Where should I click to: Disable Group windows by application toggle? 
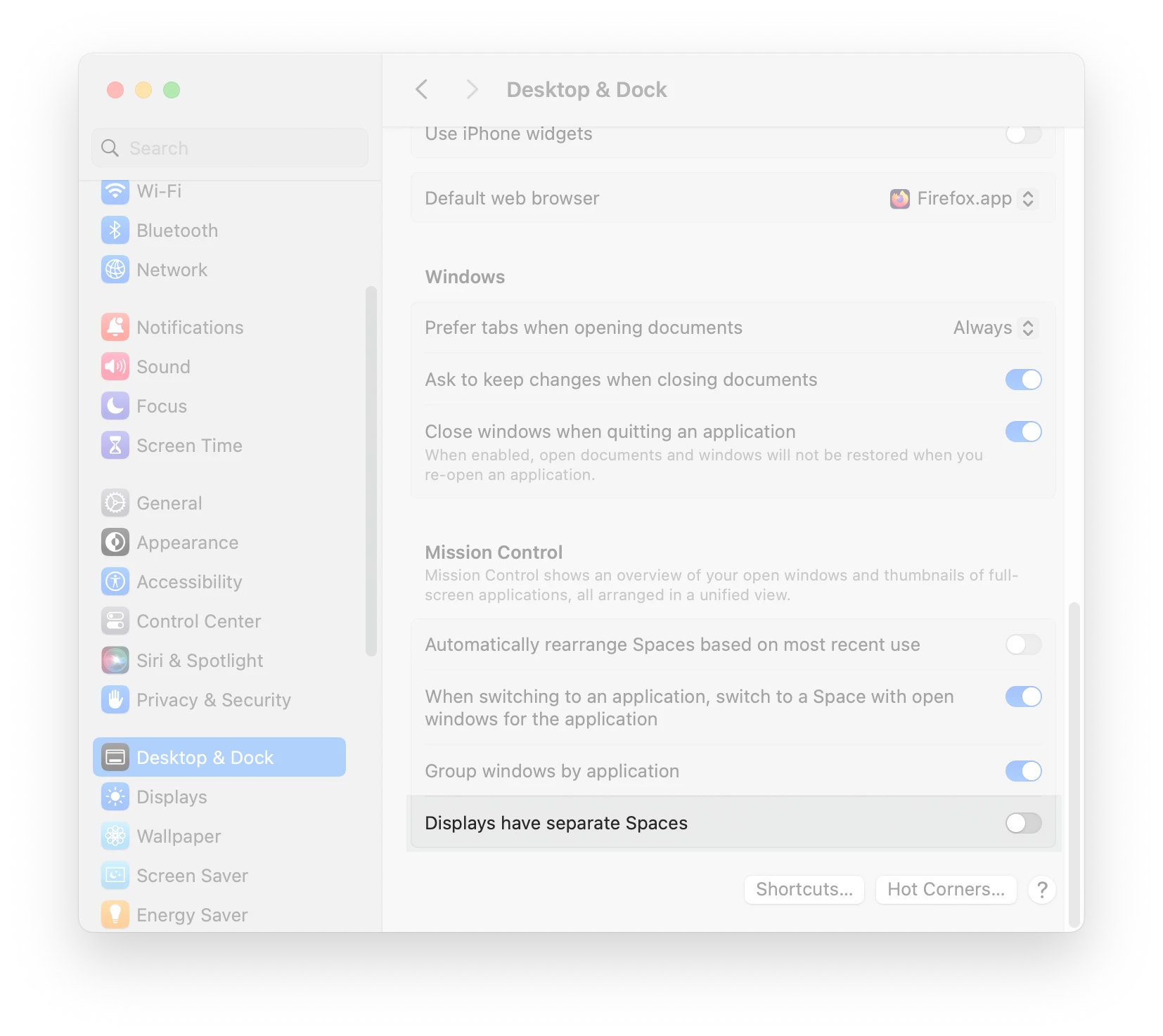pyautogui.click(x=1023, y=770)
